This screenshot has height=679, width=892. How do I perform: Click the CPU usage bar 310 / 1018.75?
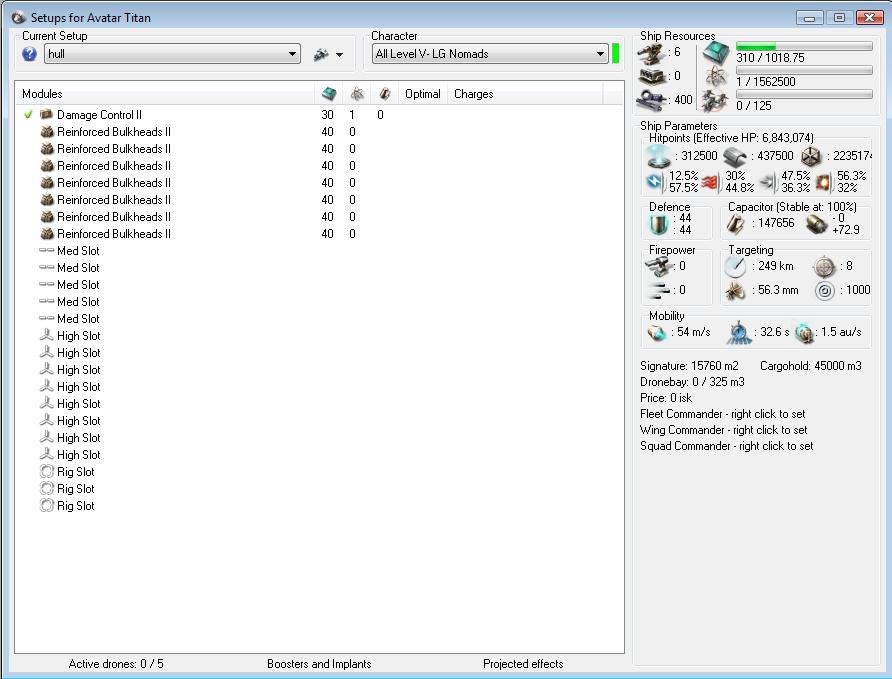(804, 46)
